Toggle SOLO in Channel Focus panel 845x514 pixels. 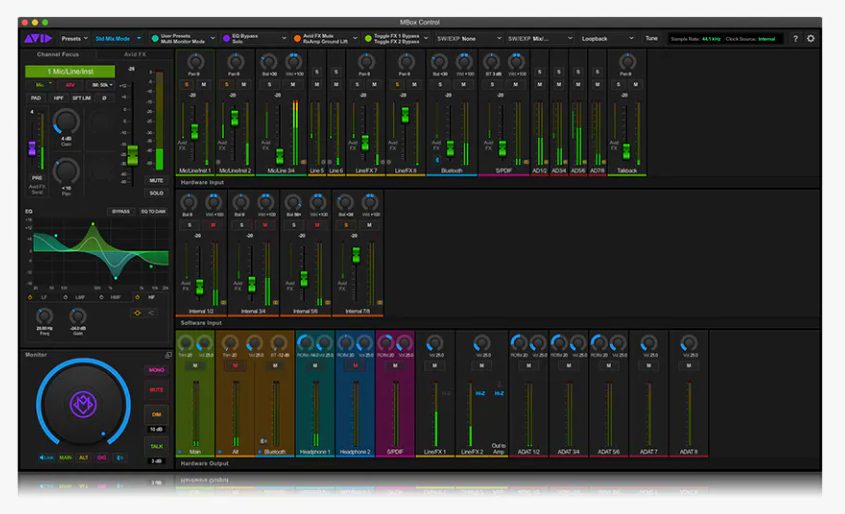pos(156,193)
